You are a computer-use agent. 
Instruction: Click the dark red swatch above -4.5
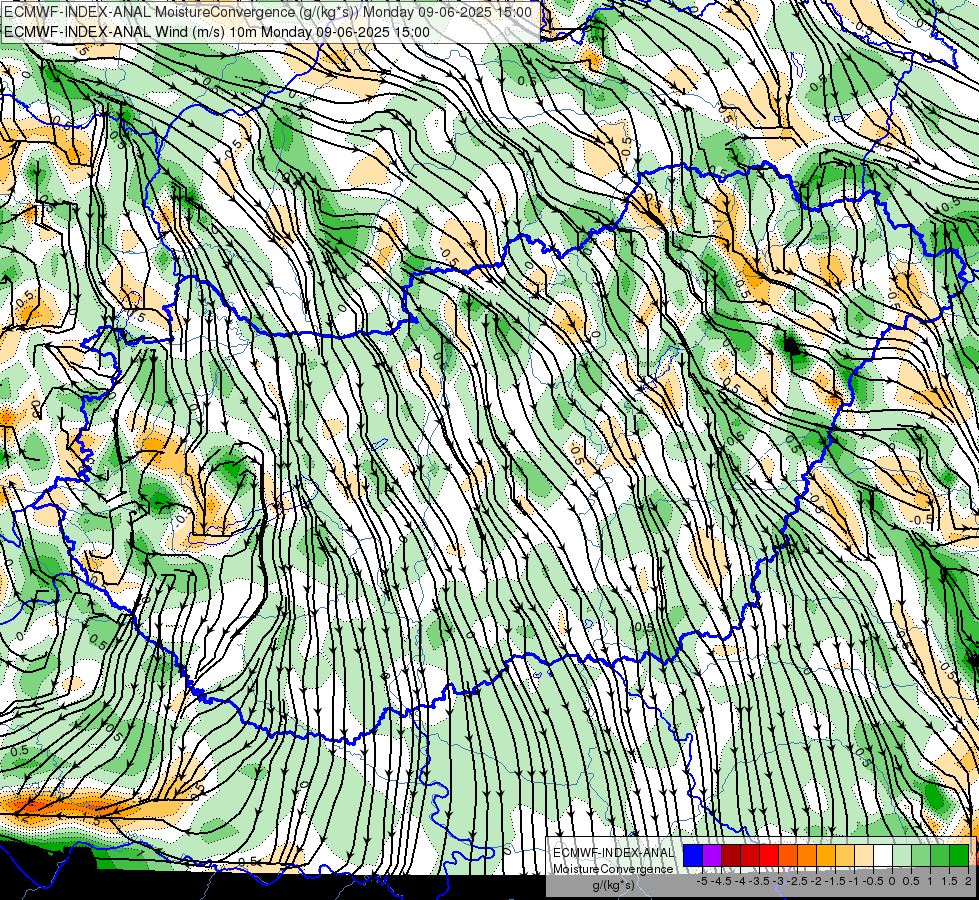pos(731,856)
